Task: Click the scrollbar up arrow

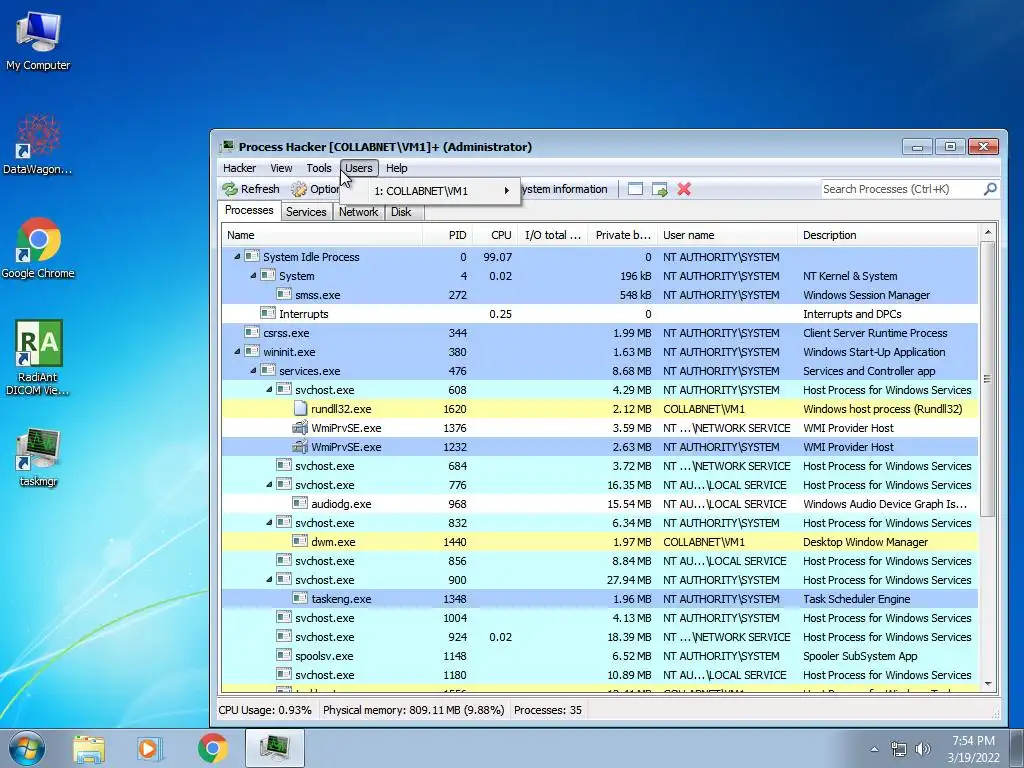Action: click(x=987, y=232)
